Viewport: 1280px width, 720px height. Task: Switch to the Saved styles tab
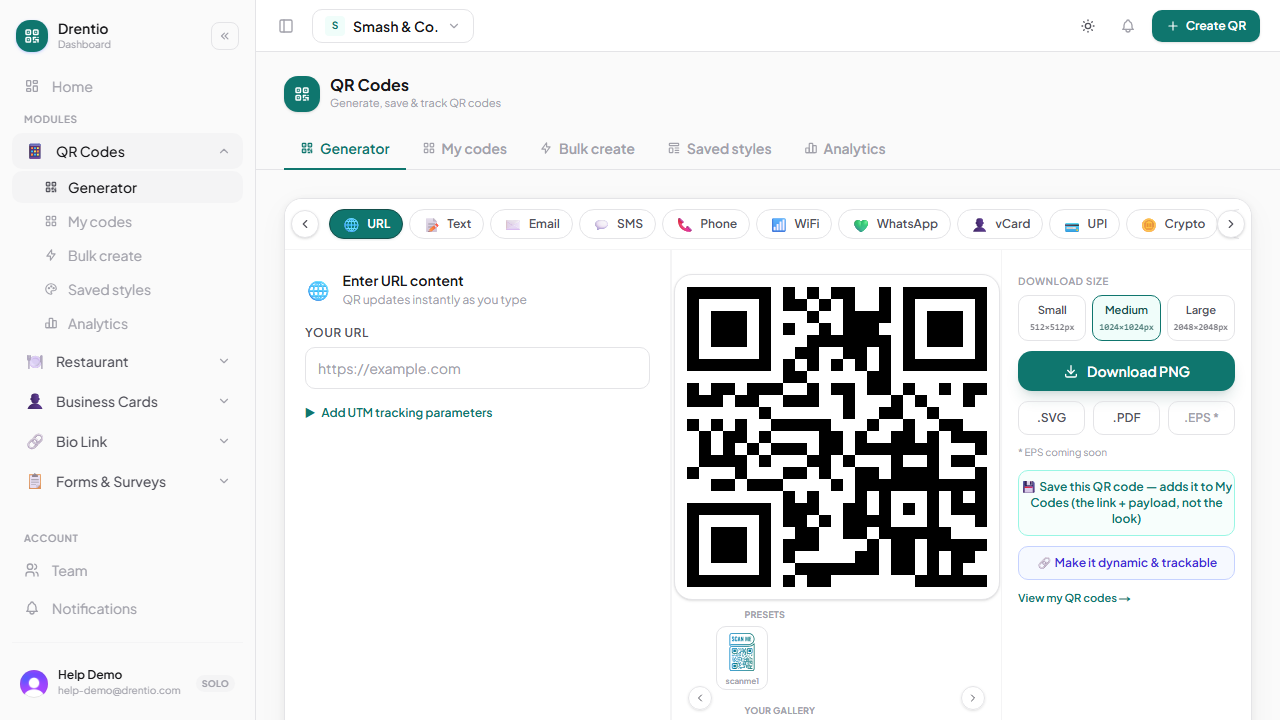(720, 149)
